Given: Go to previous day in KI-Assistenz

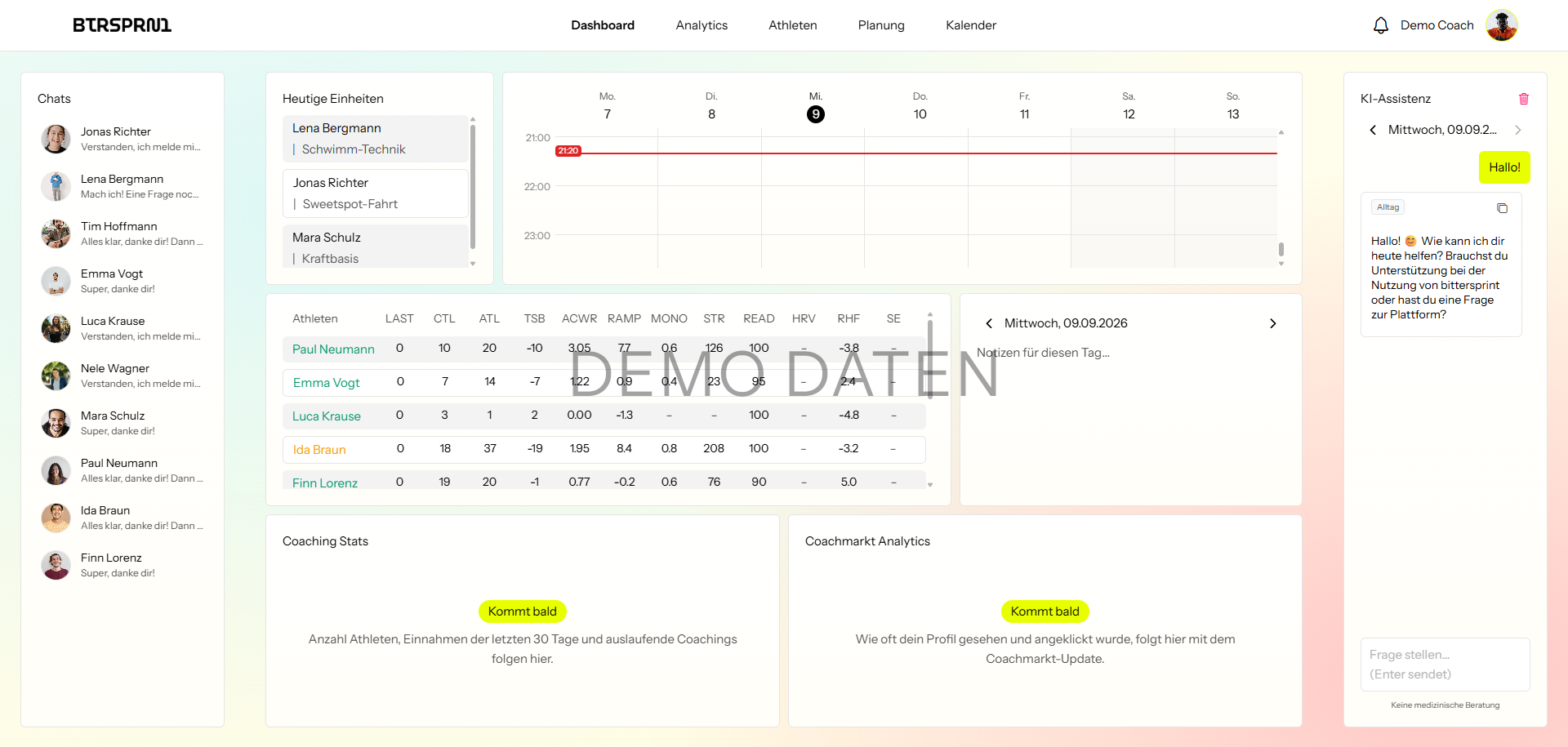Looking at the screenshot, I should tap(1373, 130).
